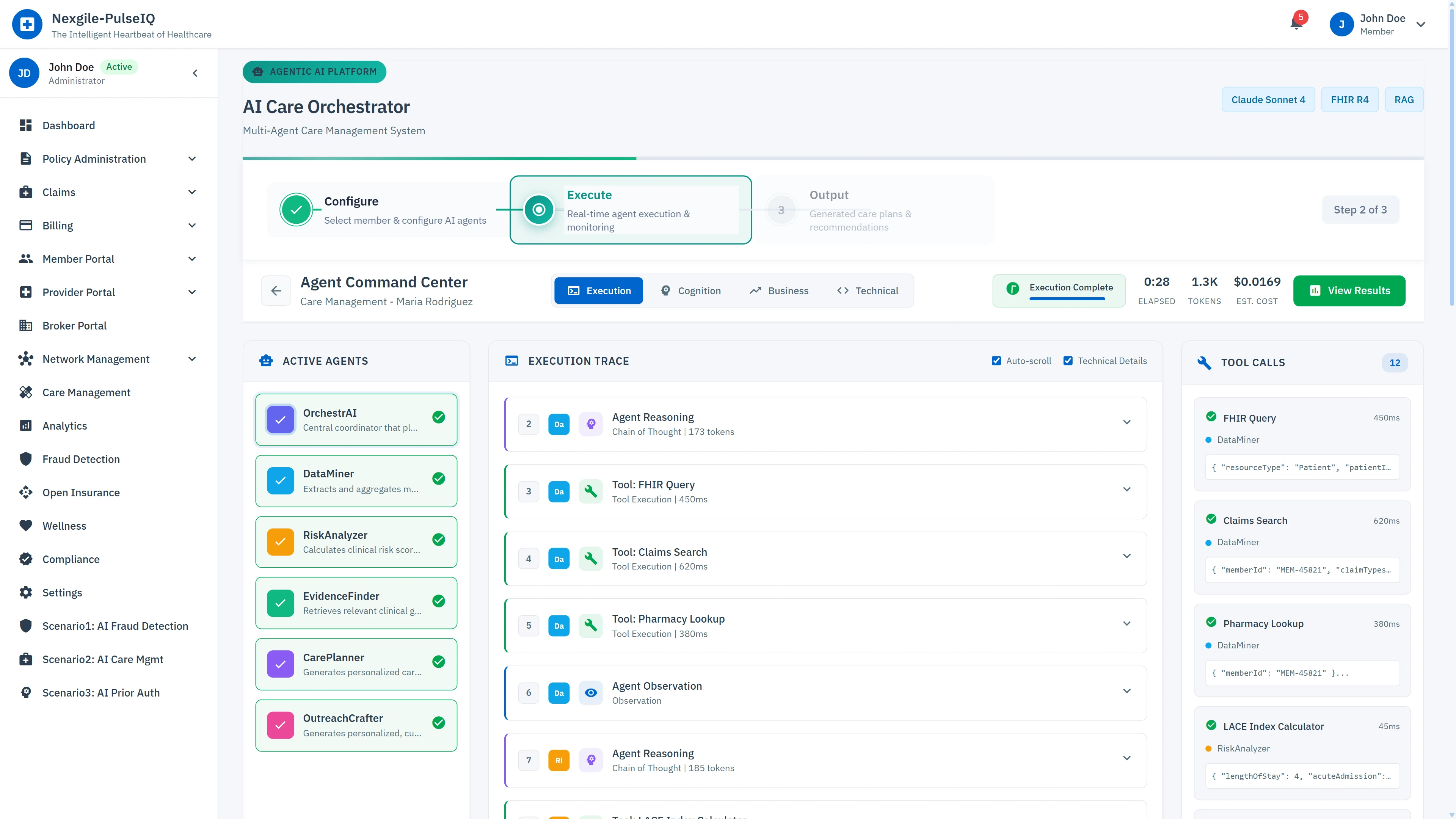
Task: Click the Tool Calls wrench icon header
Action: tap(1205, 363)
